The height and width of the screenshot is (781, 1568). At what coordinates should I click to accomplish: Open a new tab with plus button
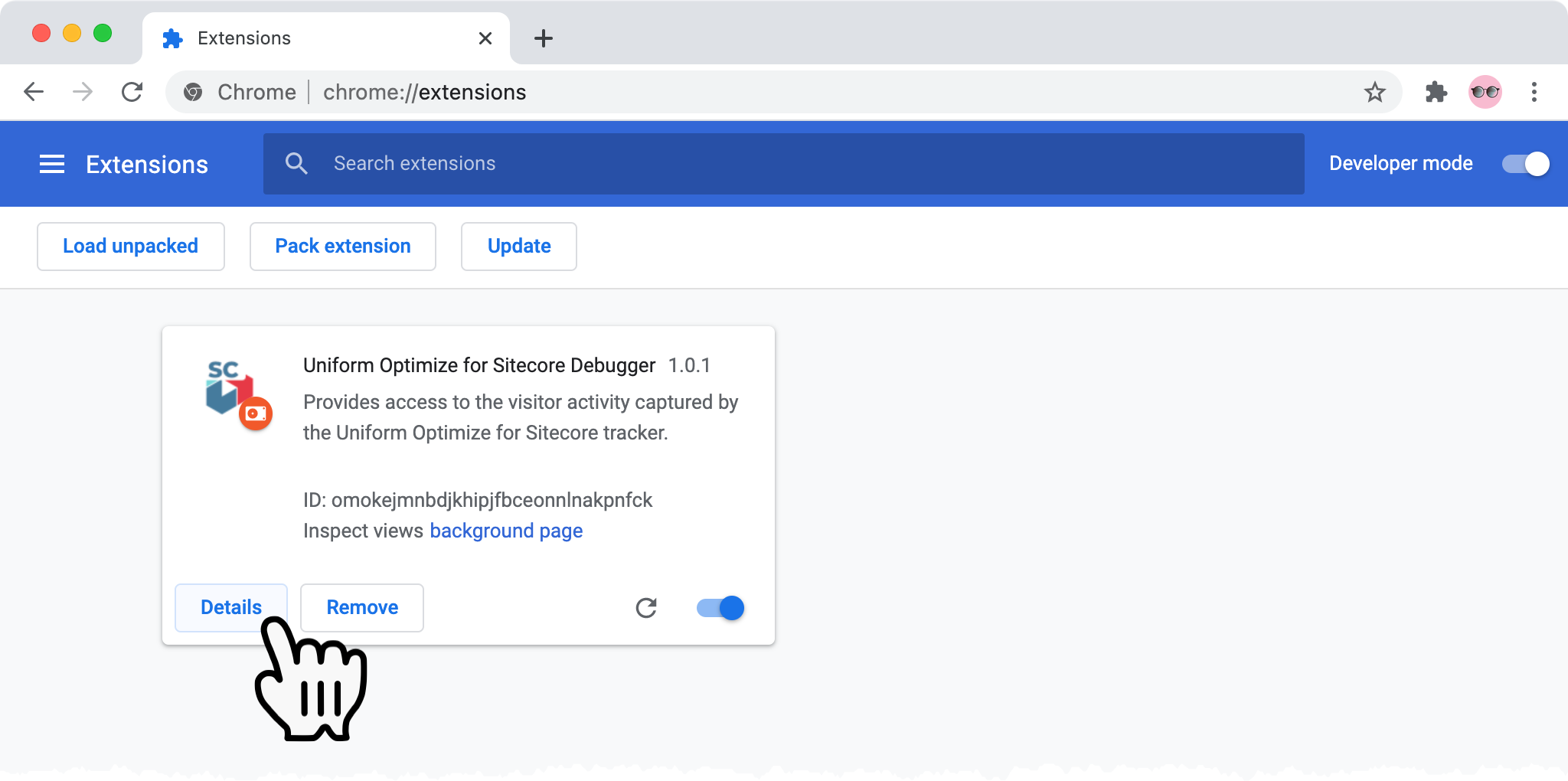pyautogui.click(x=544, y=38)
